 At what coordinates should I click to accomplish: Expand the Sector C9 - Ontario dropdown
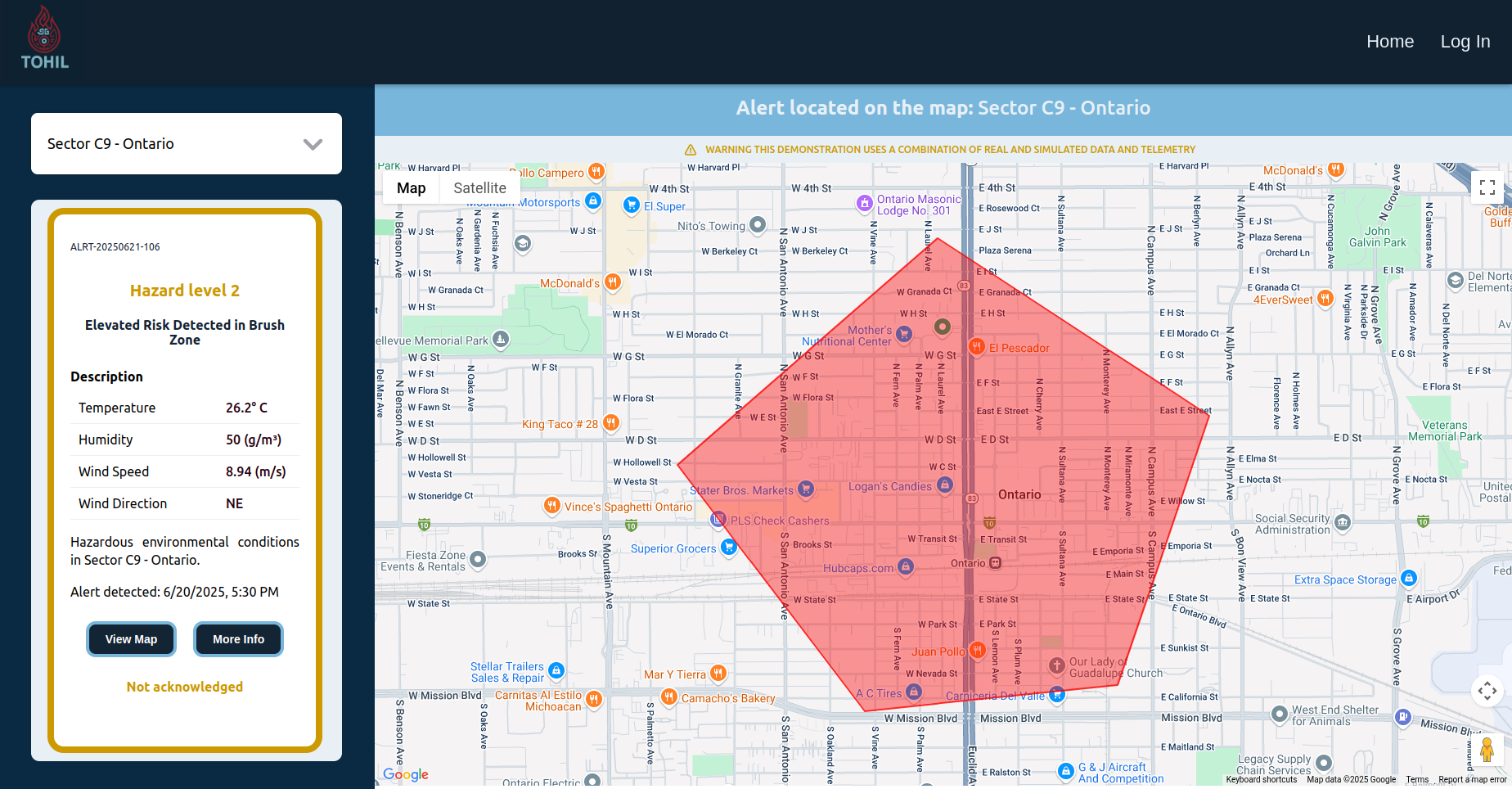pyautogui.click(x=187, y=144)
